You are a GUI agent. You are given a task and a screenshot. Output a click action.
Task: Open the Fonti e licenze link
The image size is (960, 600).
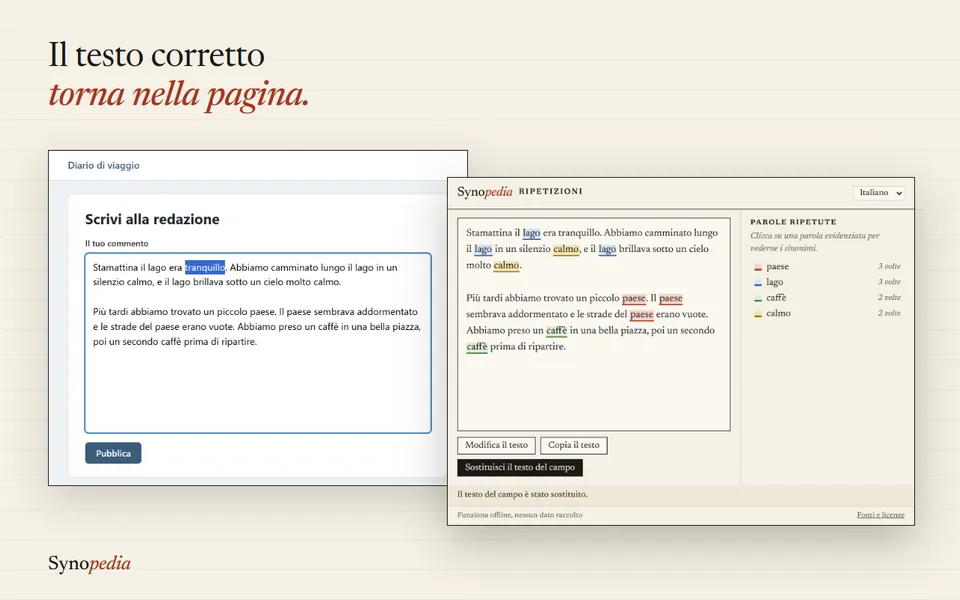click(880, 515)
